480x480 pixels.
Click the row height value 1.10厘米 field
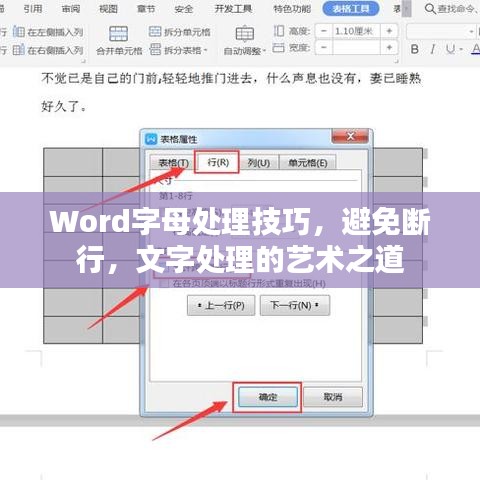click(x=356, y=31)
